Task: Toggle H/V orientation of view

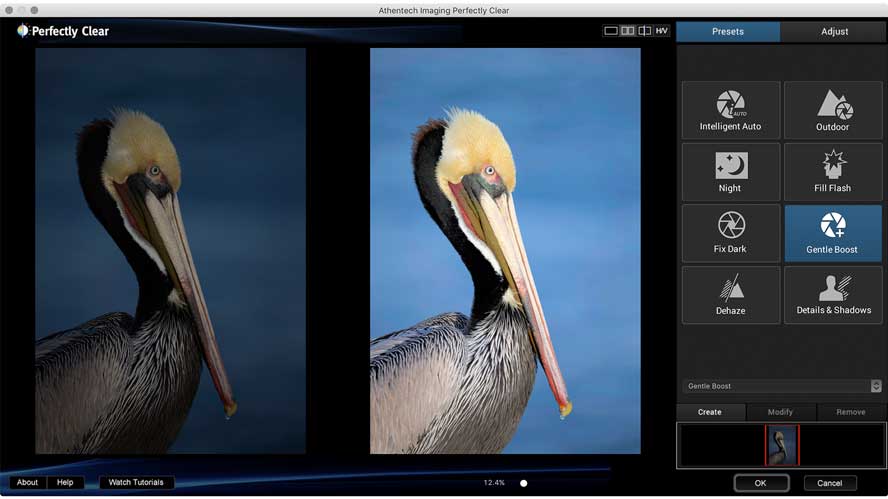Action: pos(662,31)
